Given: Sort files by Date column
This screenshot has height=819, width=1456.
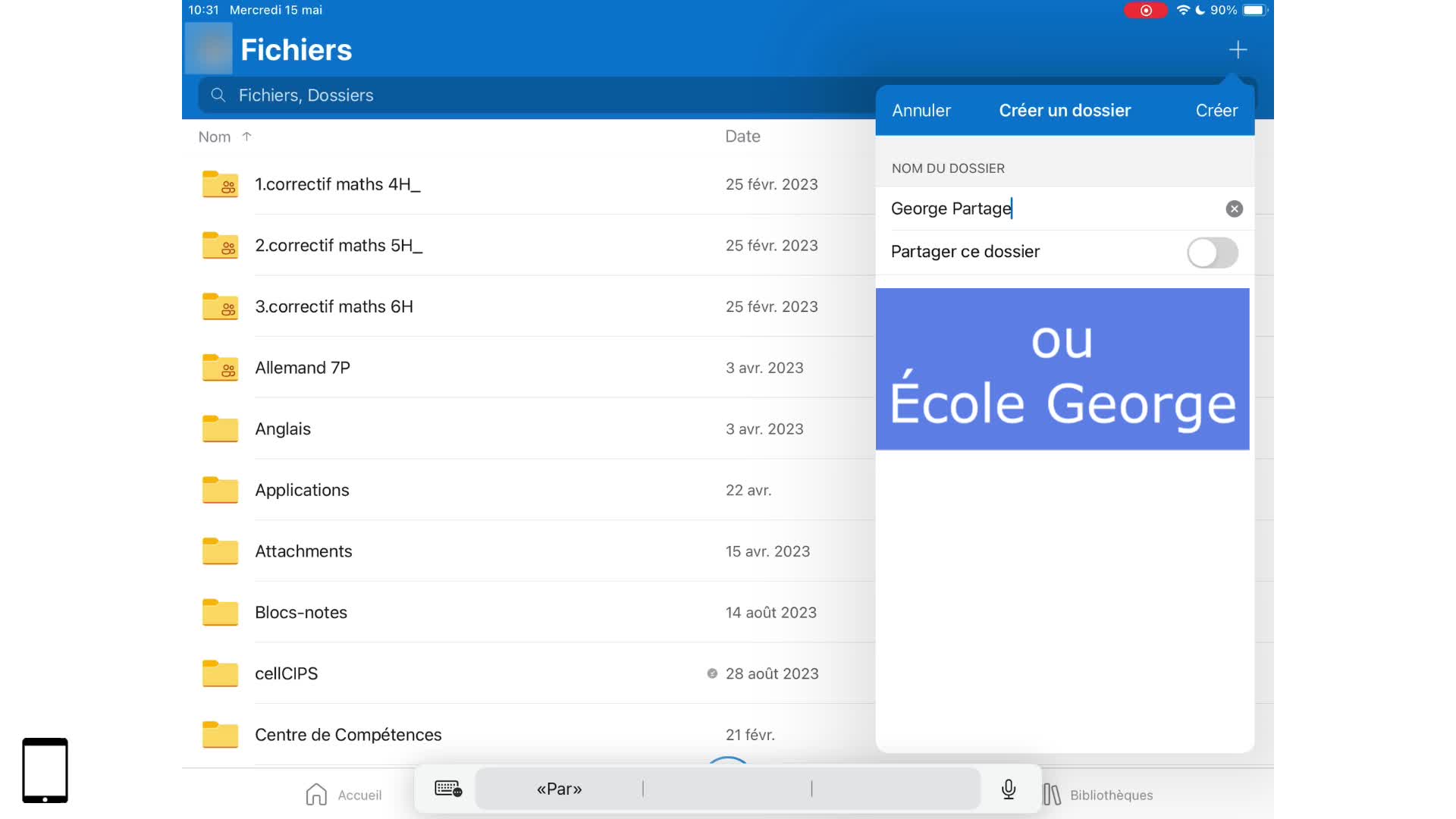Looking at the screenshot, I should click(742, 136).
